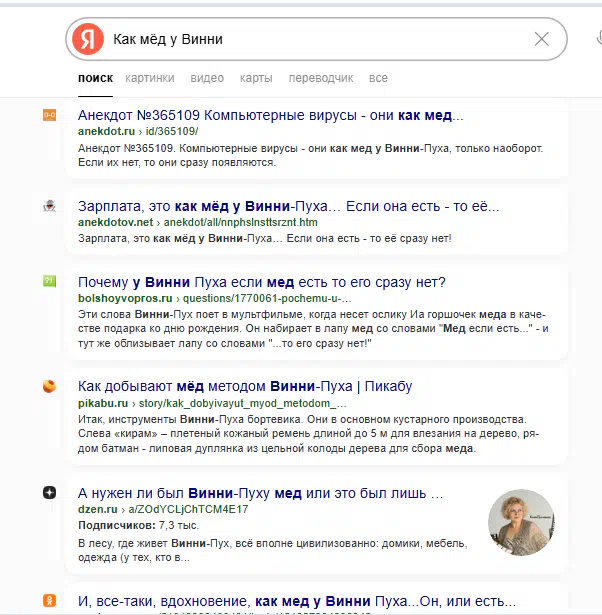The width and height of the screenshot is (602, 615).
Task: Switch to the картинки tab
Action: (150, 78)
